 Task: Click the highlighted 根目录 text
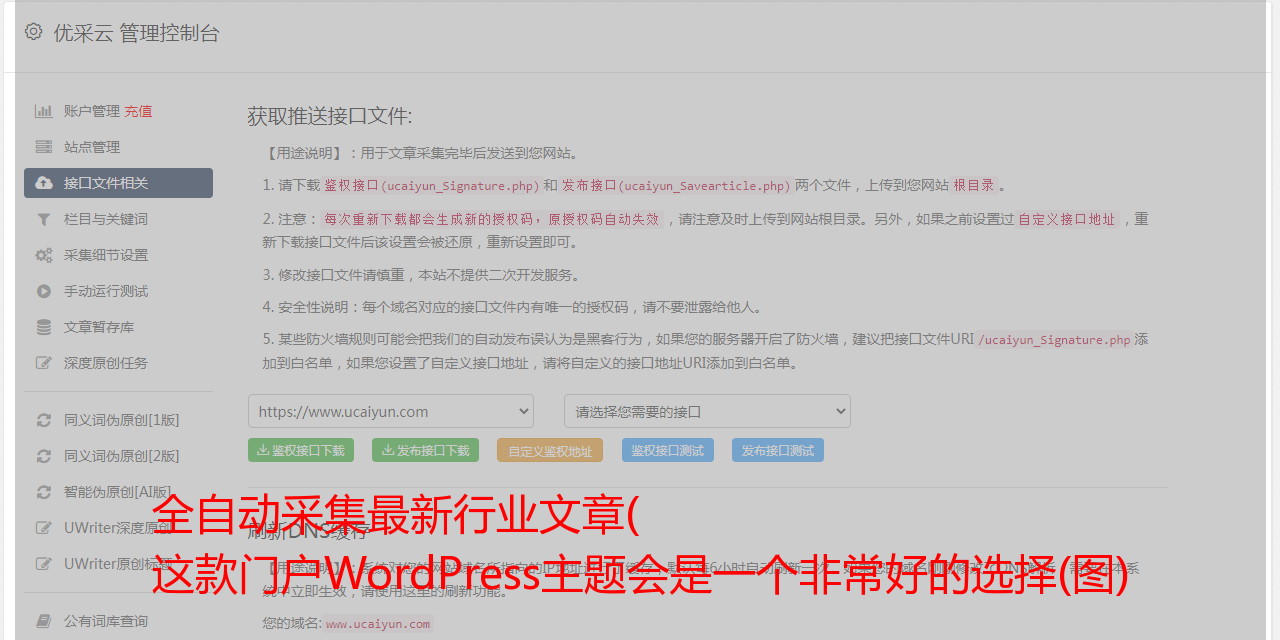pyautogui.click(x=974, y=185)
